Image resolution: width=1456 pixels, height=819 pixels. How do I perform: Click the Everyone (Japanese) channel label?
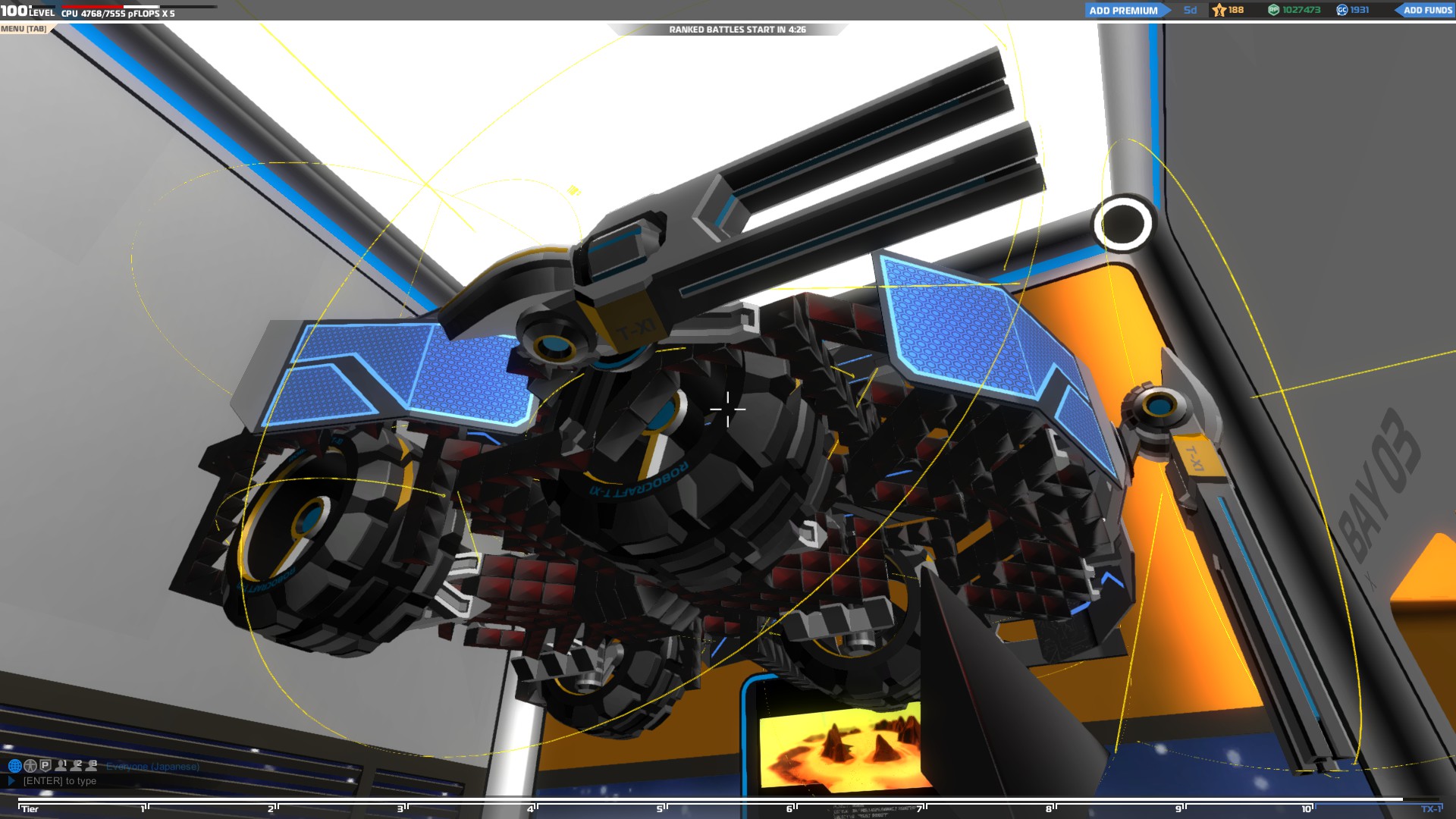(x=152, y=767)
